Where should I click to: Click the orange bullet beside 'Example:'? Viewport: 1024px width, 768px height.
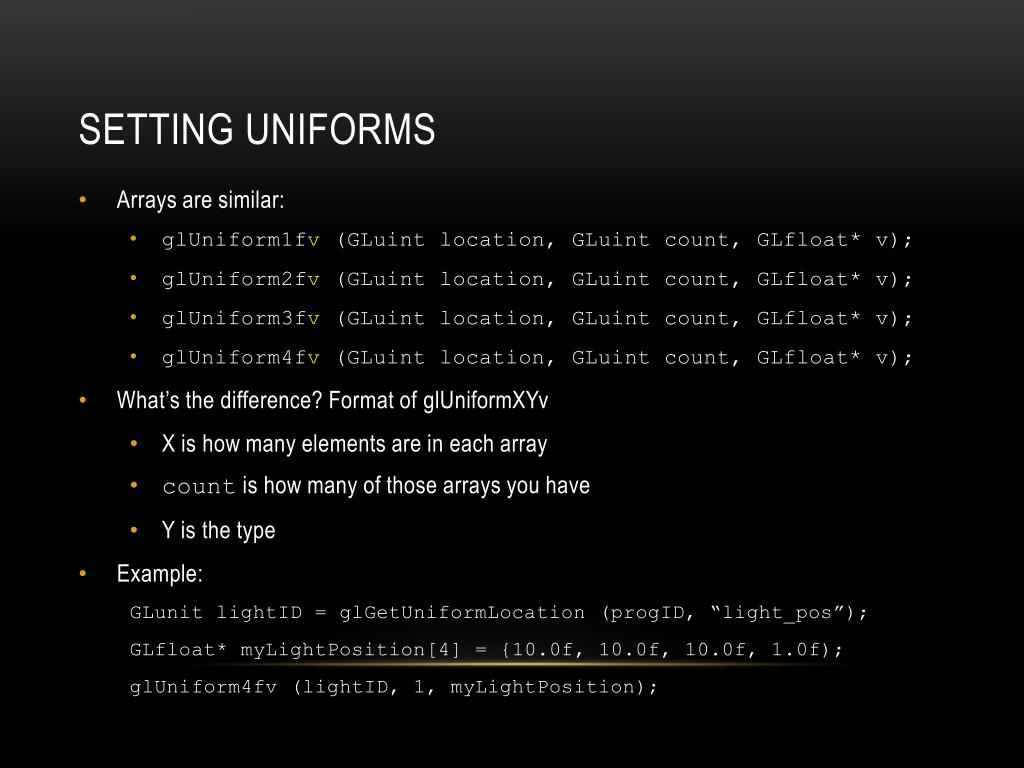83,573
